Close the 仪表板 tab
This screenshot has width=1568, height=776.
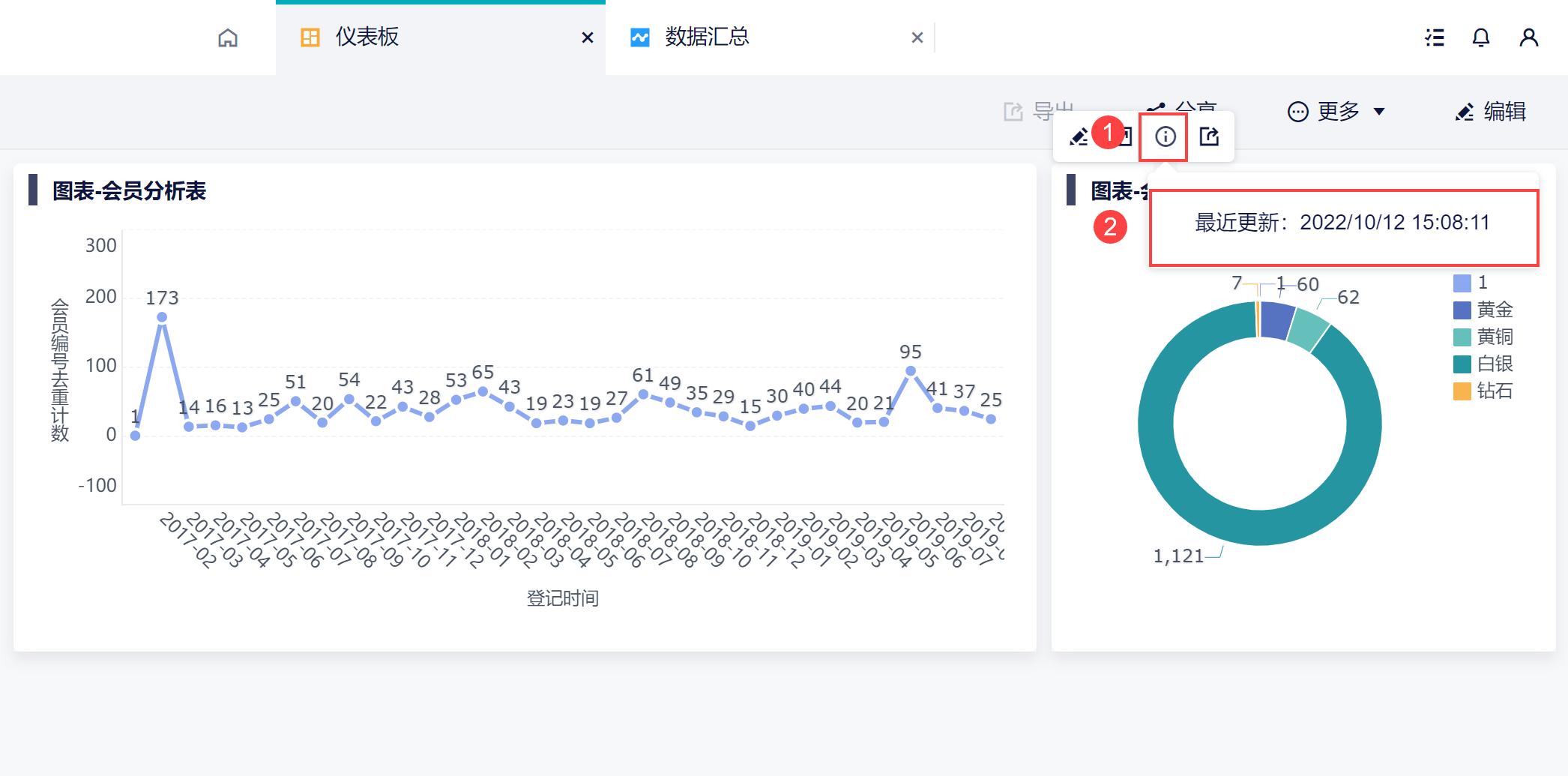(x=588, y=37)
